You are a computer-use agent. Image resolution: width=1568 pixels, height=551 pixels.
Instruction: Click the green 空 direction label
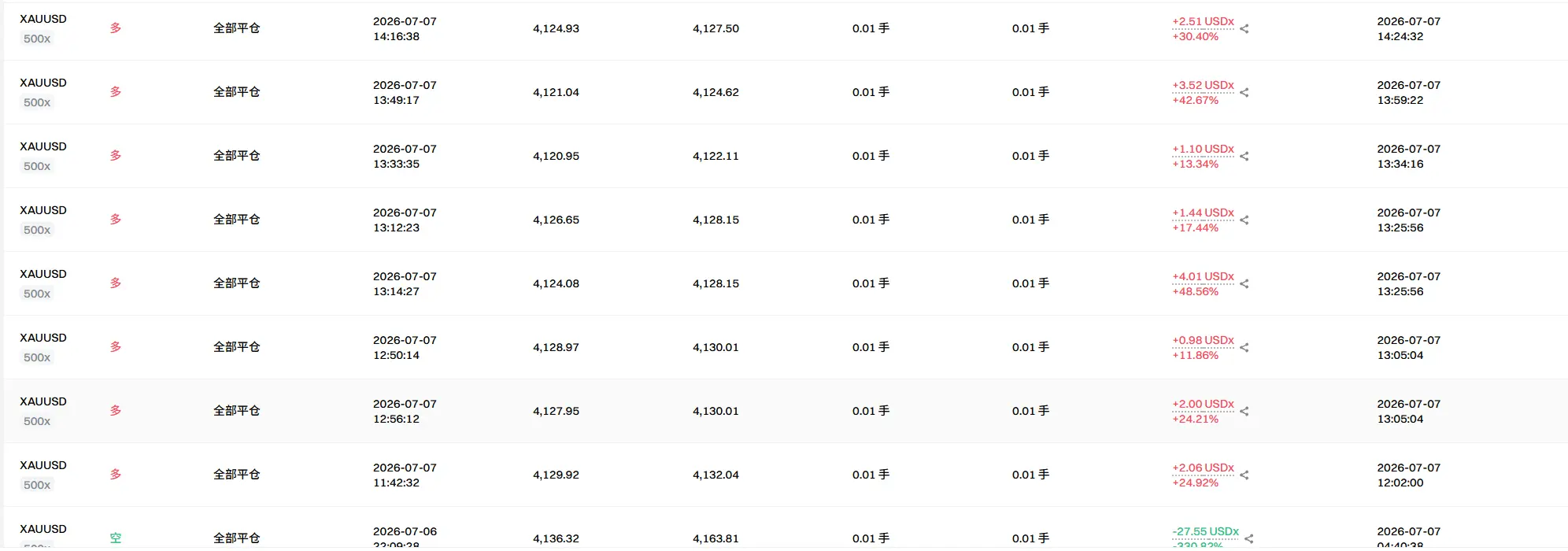(x=116, y=538)
